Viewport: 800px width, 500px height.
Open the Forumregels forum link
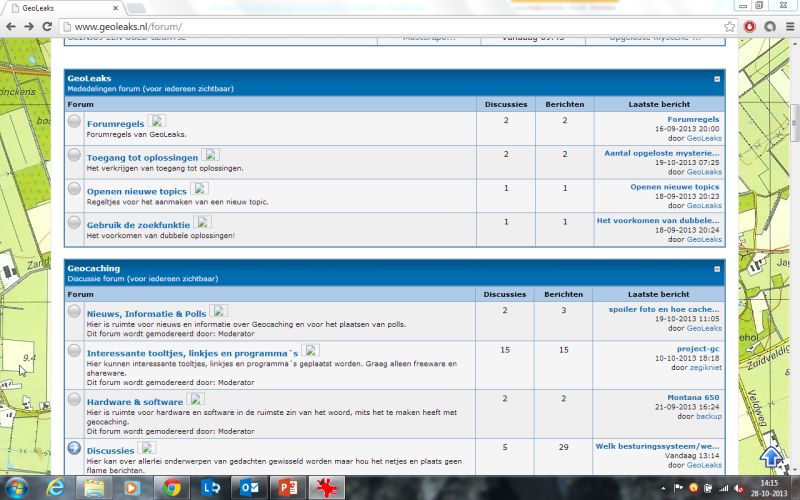(115, 123)
